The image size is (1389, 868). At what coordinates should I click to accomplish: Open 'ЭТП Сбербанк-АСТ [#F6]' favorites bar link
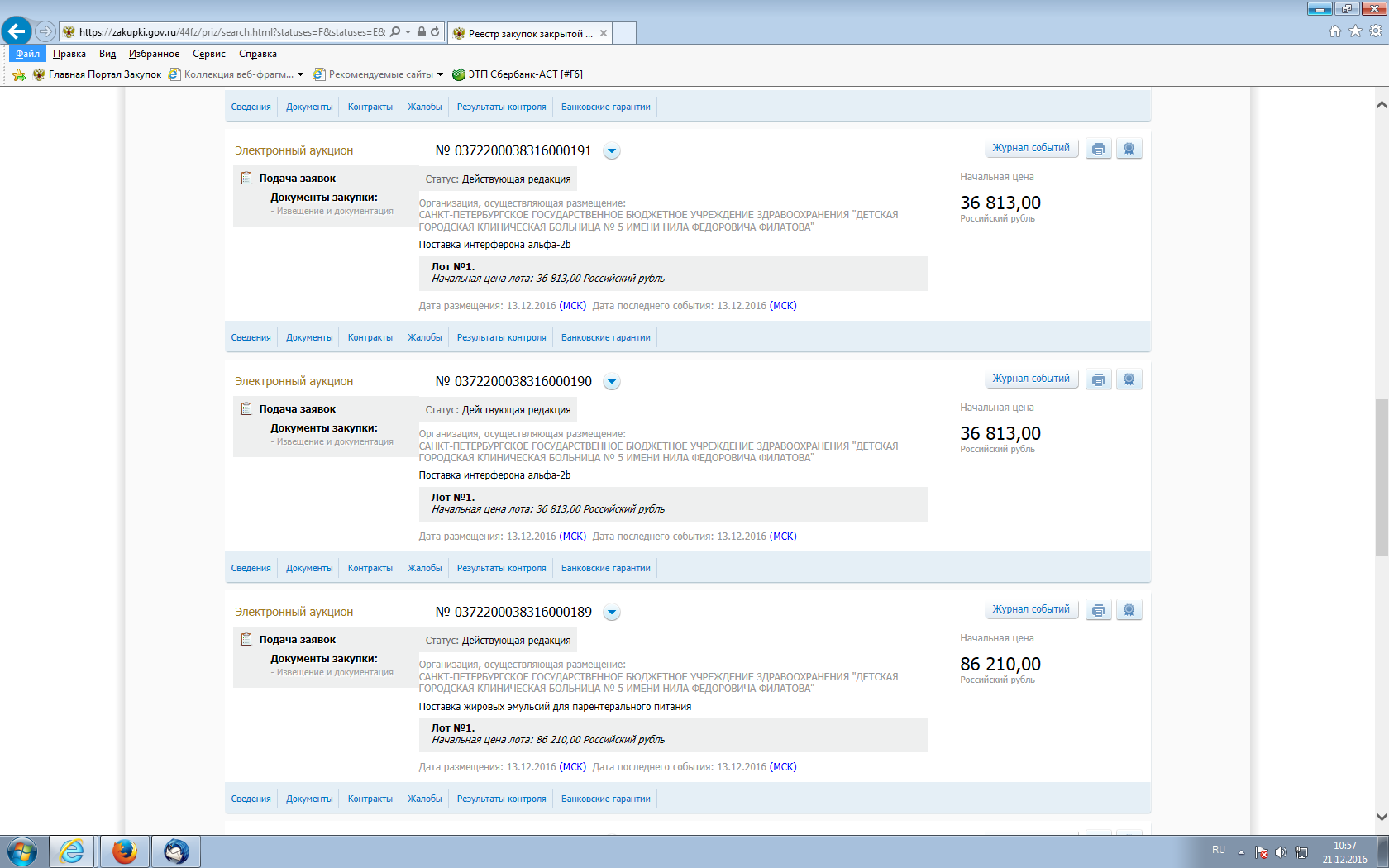[x=518, y=74]
